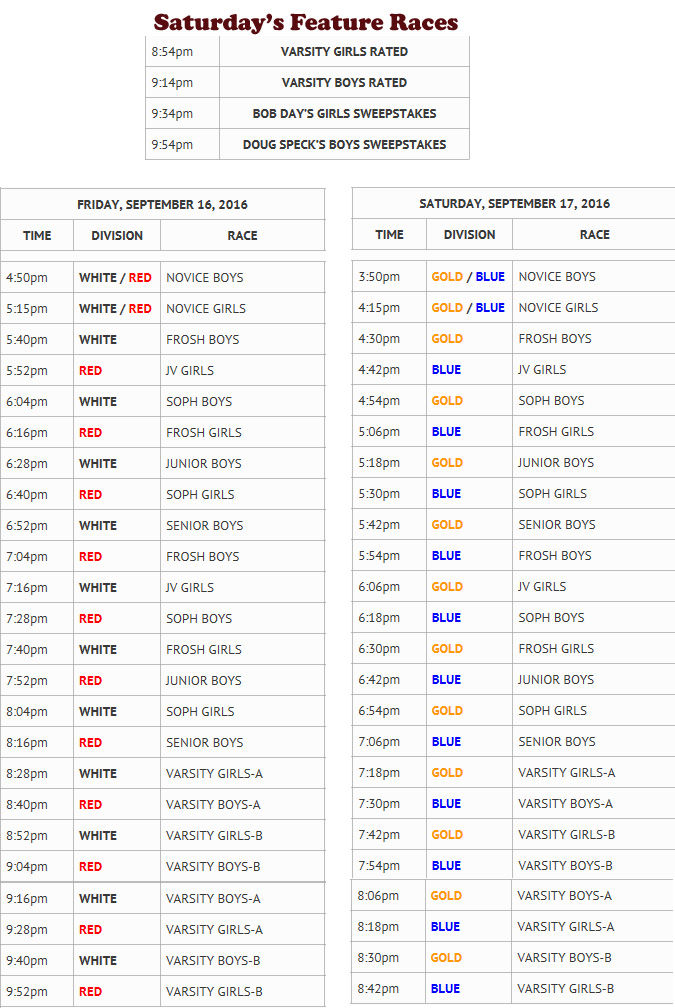Select DOUG SPECK'S BOYS SWEEPSTAKES row

tap(307, 144)
